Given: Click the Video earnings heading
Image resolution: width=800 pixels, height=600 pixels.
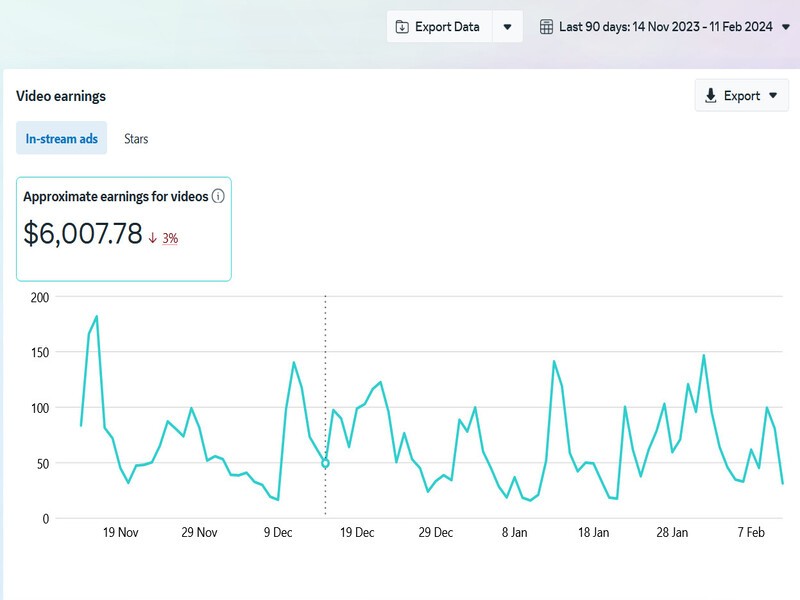Looking at the screenshot, I should (x=61, y=96).
